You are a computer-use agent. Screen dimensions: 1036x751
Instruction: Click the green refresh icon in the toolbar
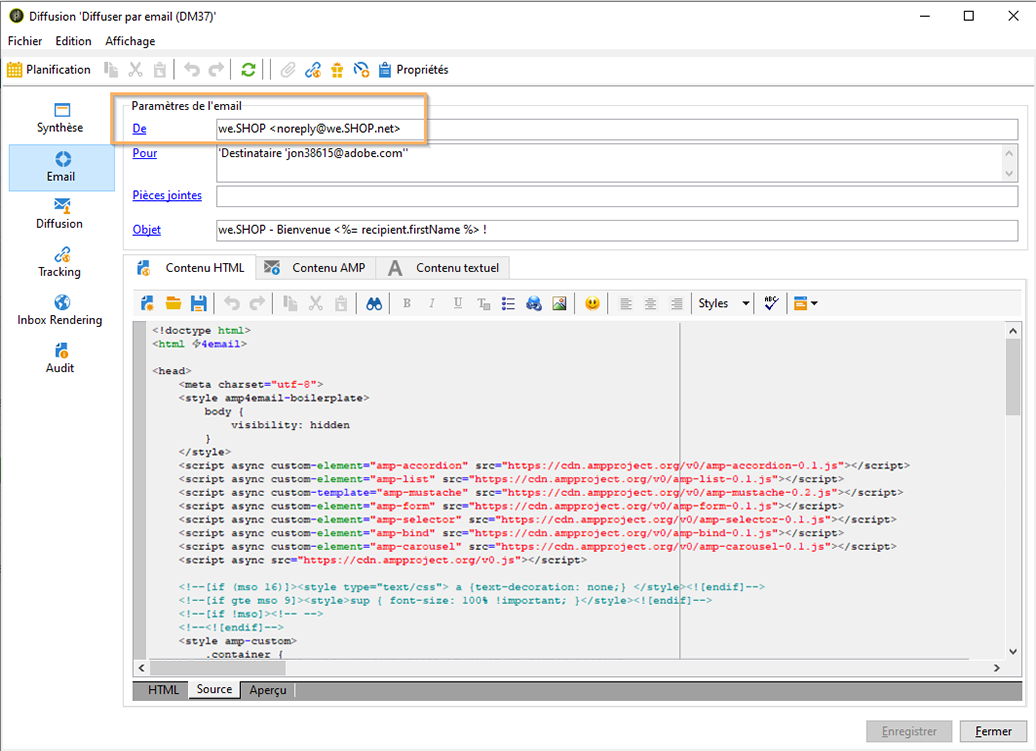point(248,69)
